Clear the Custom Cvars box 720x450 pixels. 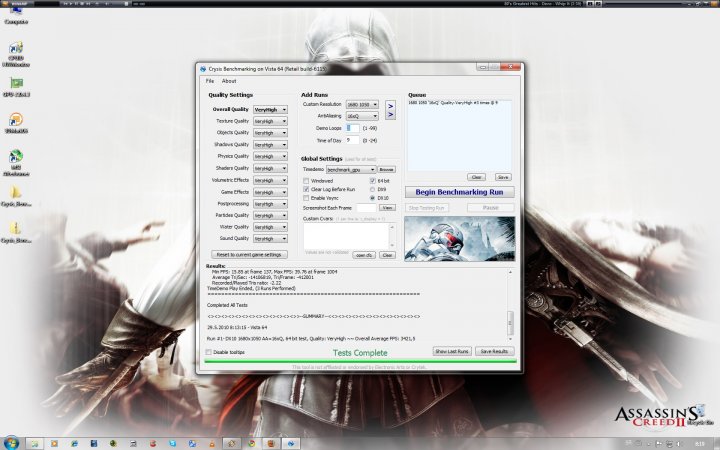[x=387, y=255]
